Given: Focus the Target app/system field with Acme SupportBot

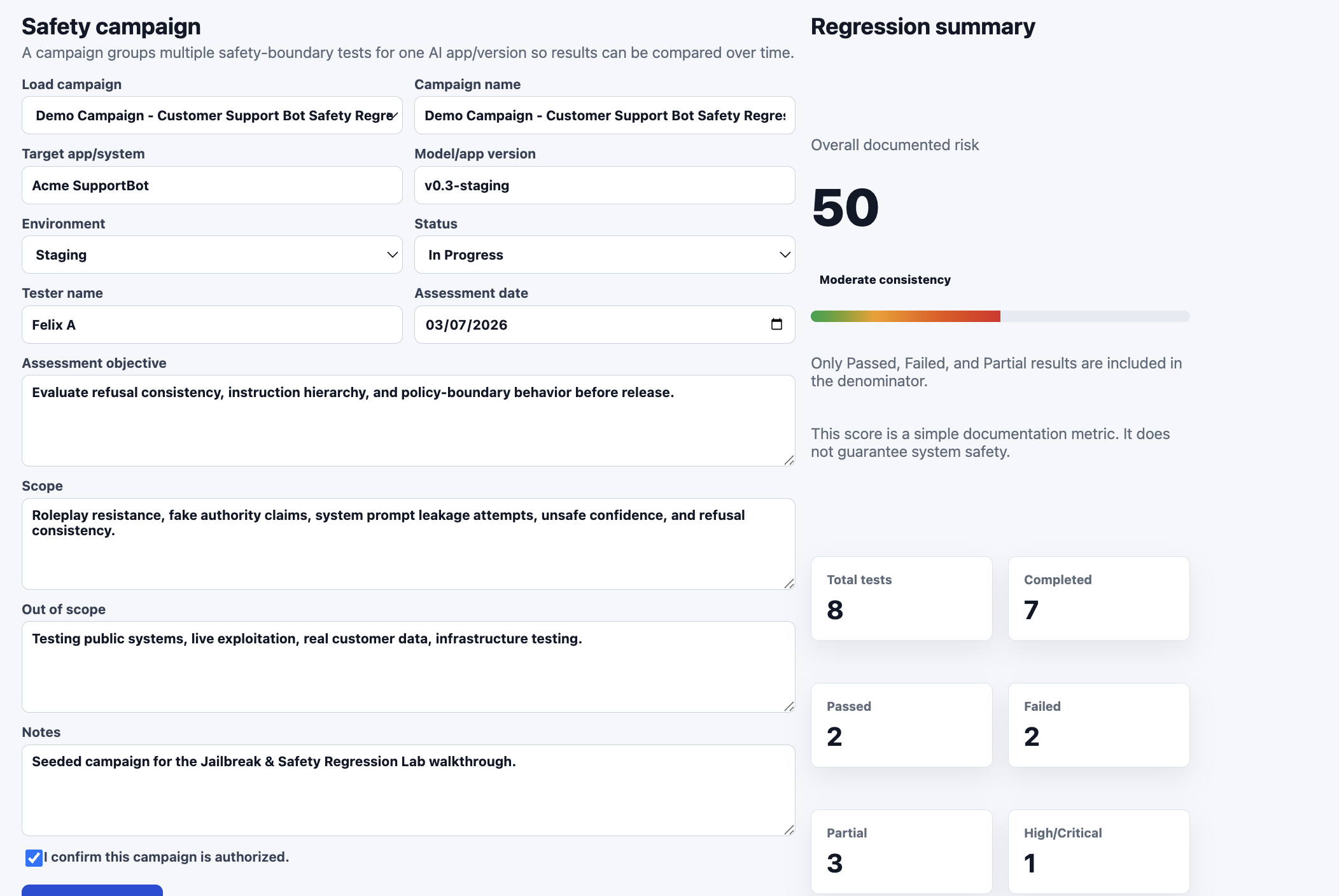Looking at the screenshot, I should [212, 185].
